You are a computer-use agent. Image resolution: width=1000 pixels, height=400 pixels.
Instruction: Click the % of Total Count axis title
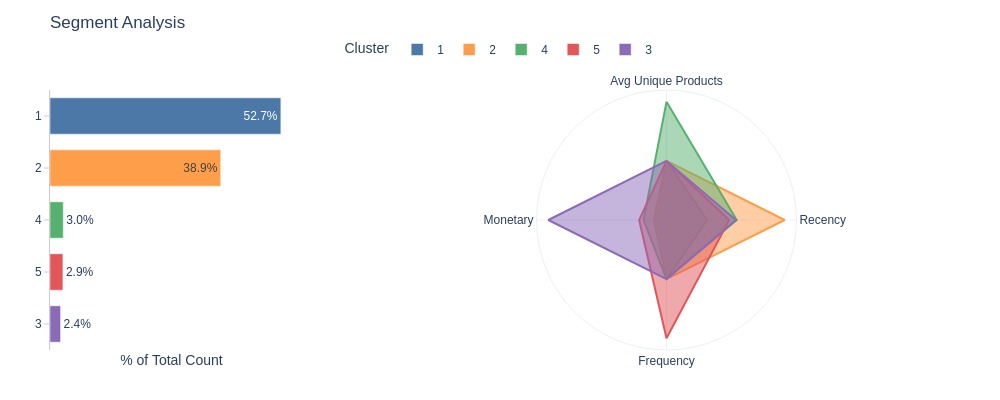point(172,360)
